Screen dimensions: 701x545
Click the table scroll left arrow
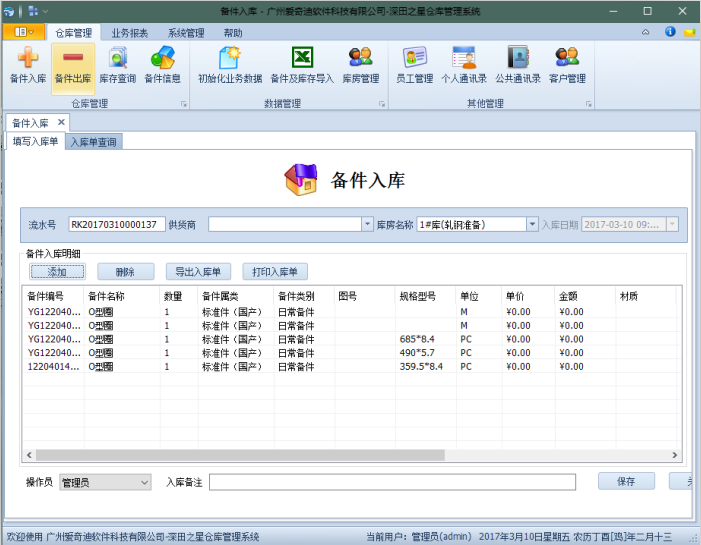(29, 455)
